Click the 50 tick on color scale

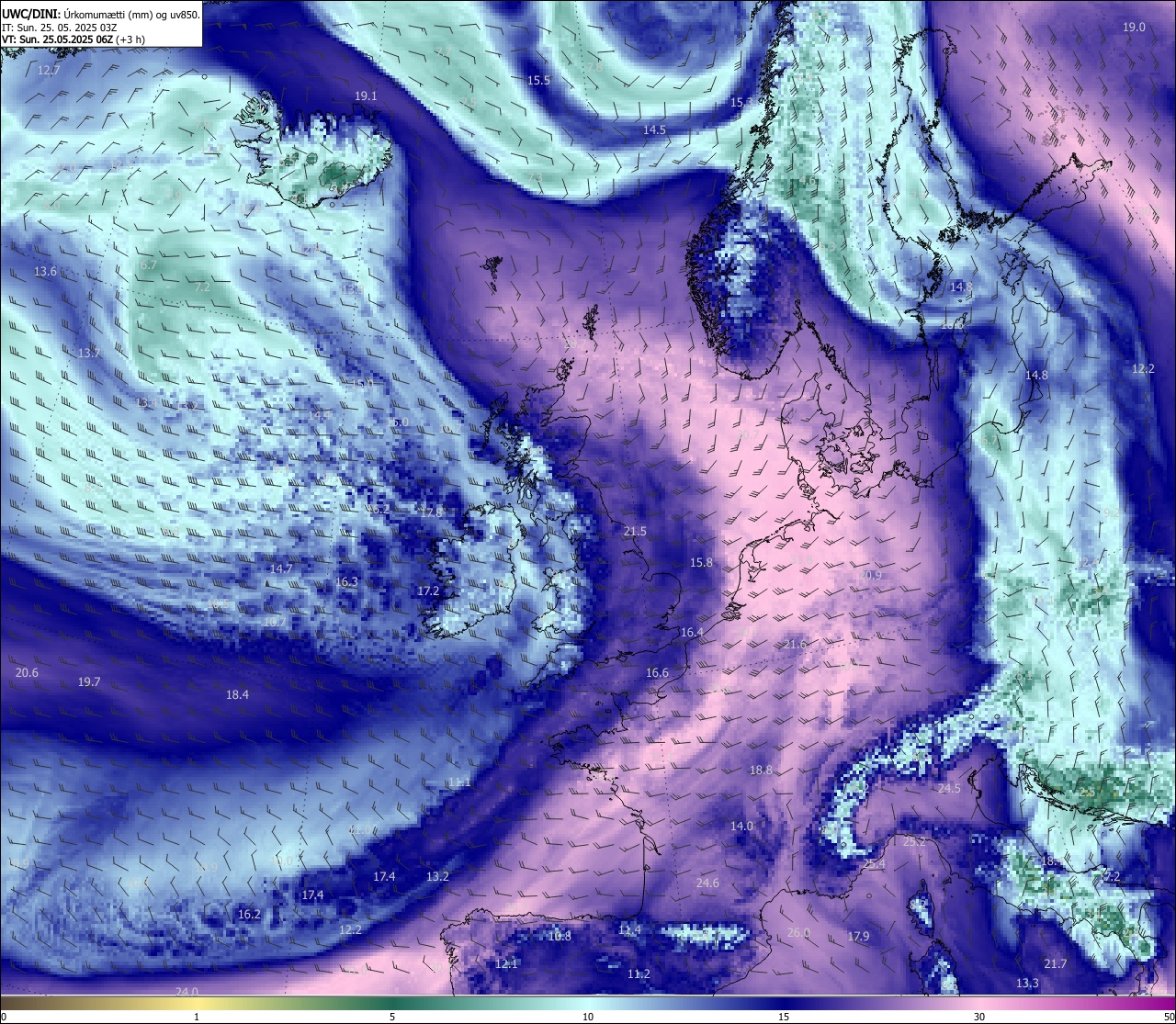point(1169,1017)
